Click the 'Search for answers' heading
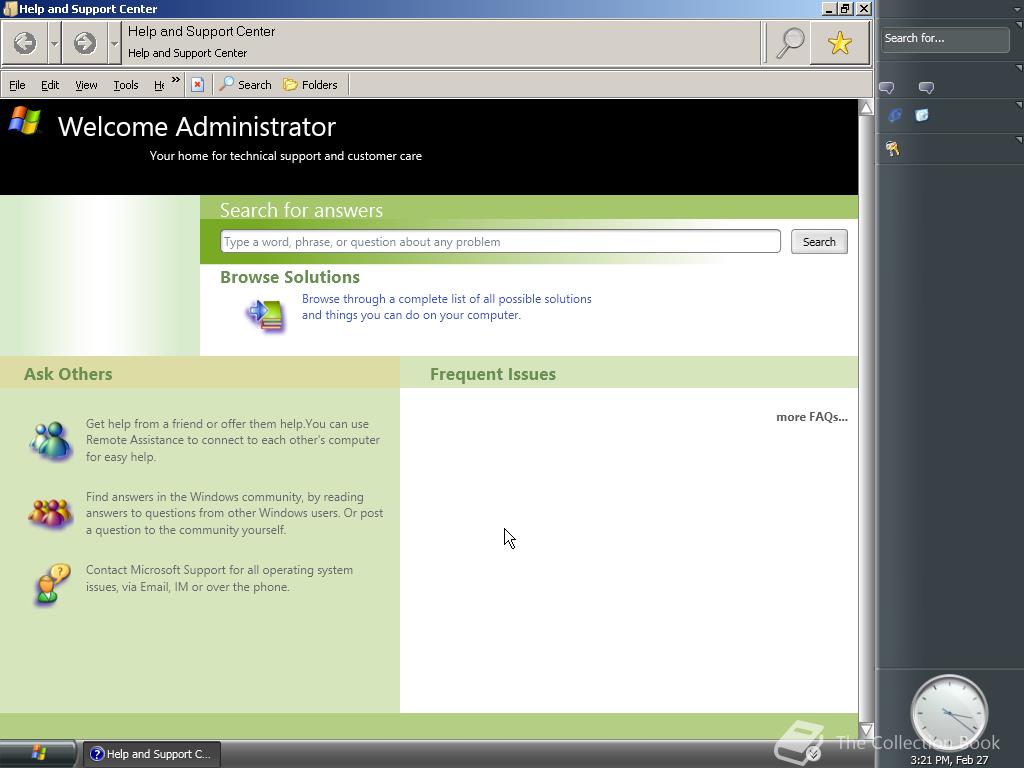 (x=301, y=210)
